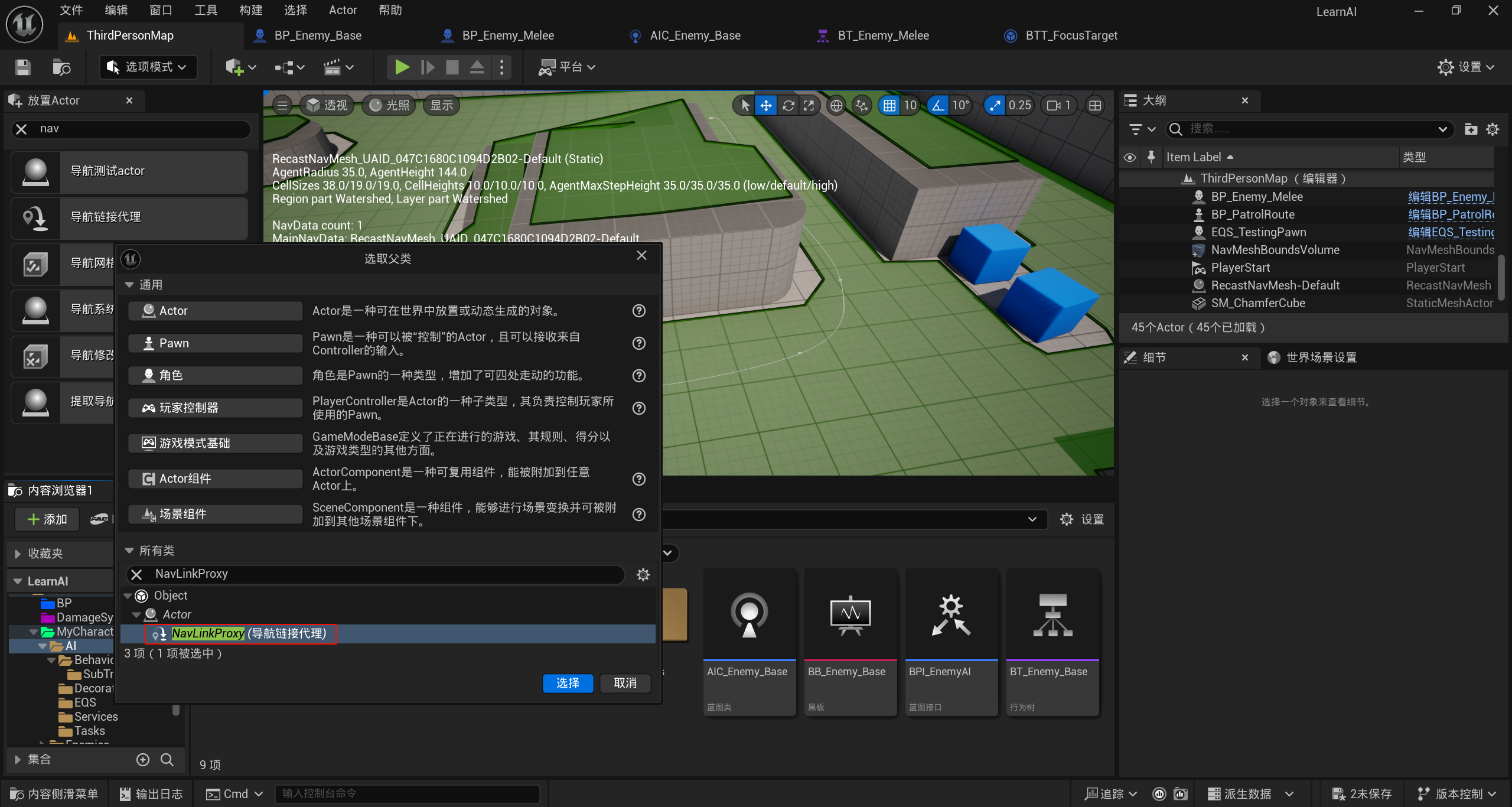Click the viewport layout grid icon
This screenshot has width=1512, height=807.
(1095, 105)
